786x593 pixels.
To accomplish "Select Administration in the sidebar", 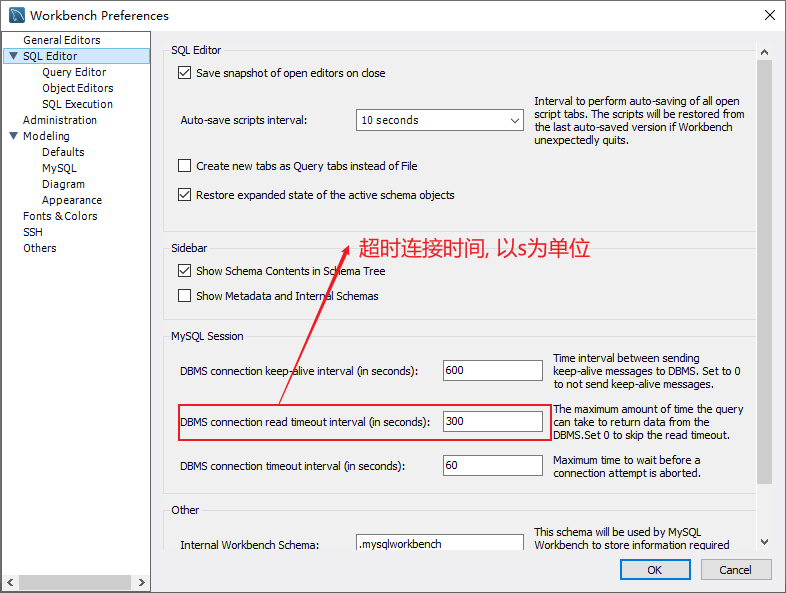I will click(x=60, y=120).
